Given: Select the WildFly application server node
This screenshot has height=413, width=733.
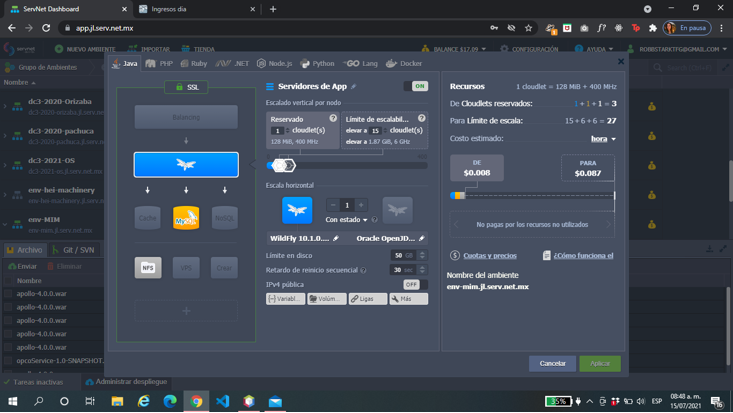Looking at the screenshot, I should (186, 164).
